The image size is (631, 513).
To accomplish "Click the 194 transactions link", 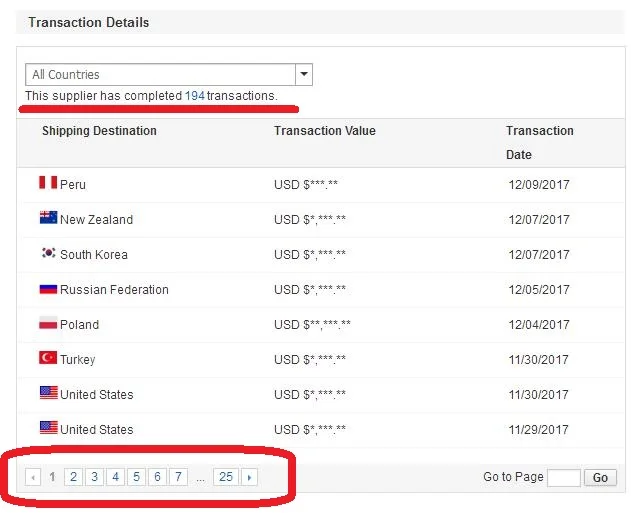I will pos(194,96).
